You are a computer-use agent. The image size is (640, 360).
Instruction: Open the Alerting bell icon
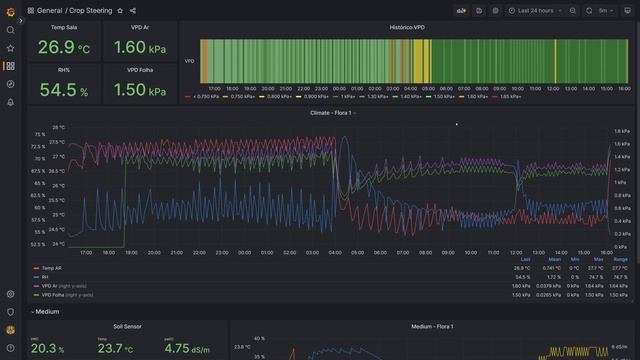tap(11, 102)
